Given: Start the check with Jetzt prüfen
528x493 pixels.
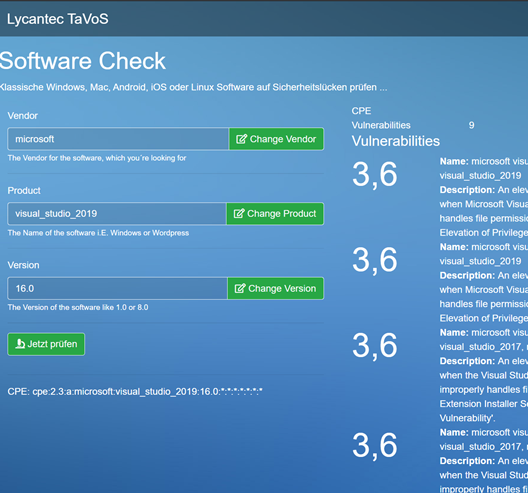Looking at the screenshot, I should pos(46,344).
